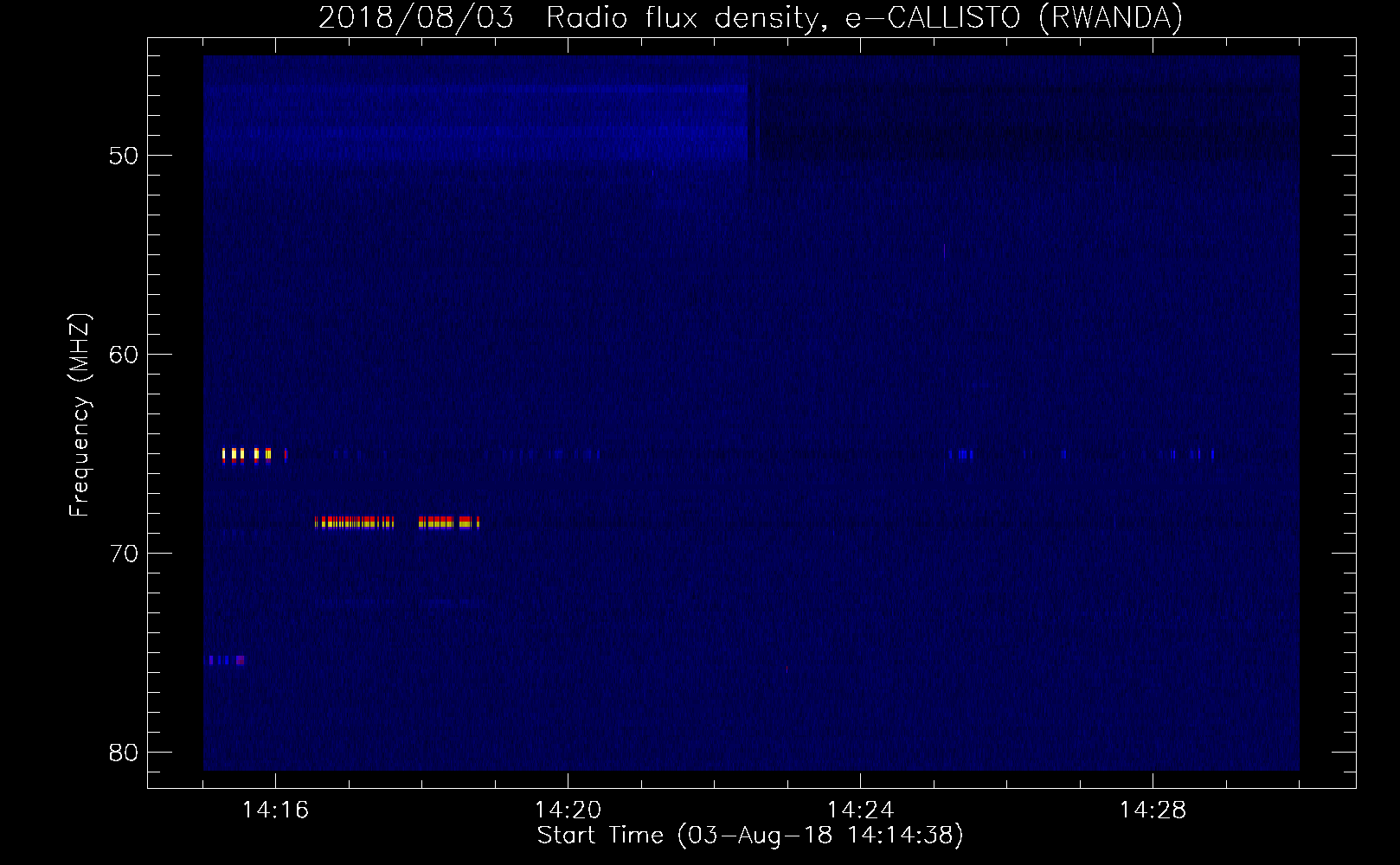Click the long bright burst near 68.5 MHz
This screenshot has height=865, width=1400.
(397, 522)
